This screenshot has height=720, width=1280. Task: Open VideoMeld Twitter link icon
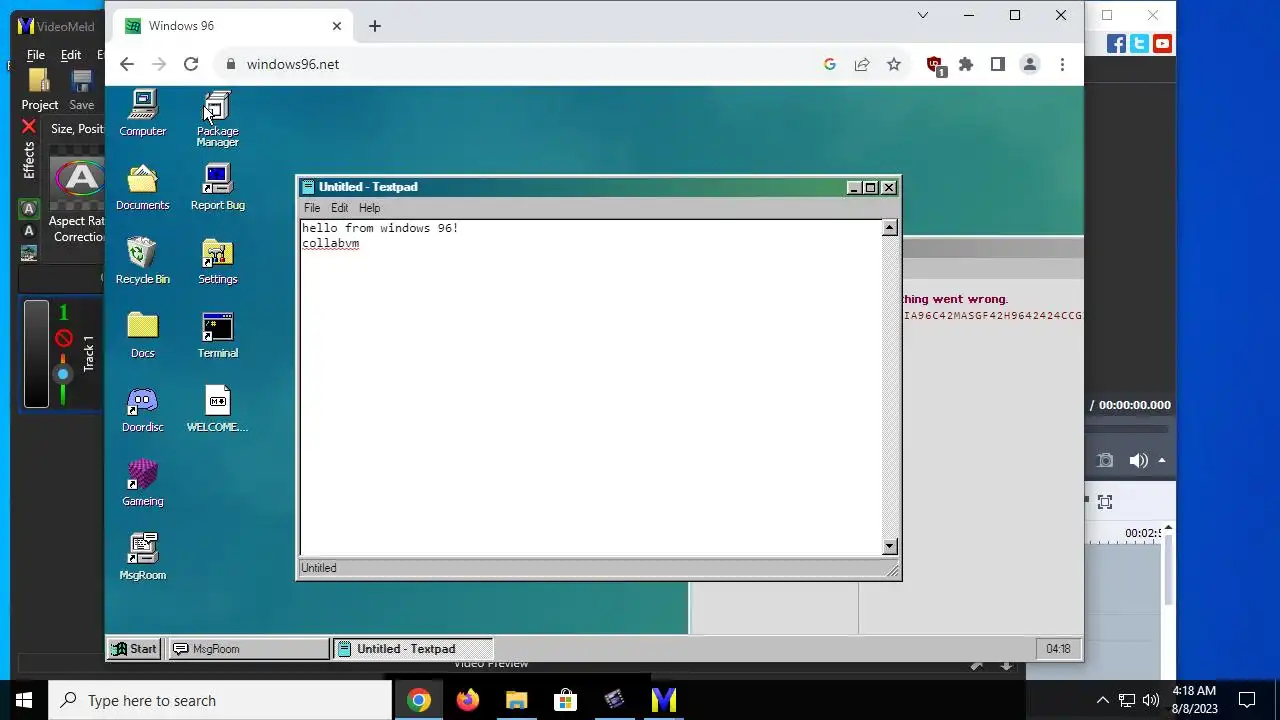click(1139, 44)
